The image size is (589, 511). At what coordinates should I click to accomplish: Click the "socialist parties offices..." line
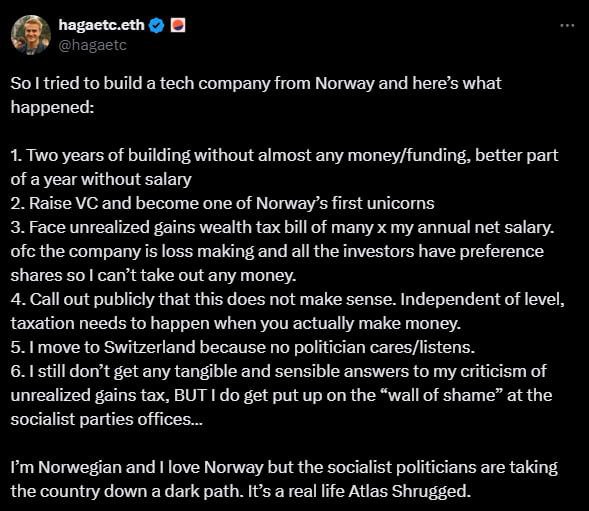click(x=107, y=420)
